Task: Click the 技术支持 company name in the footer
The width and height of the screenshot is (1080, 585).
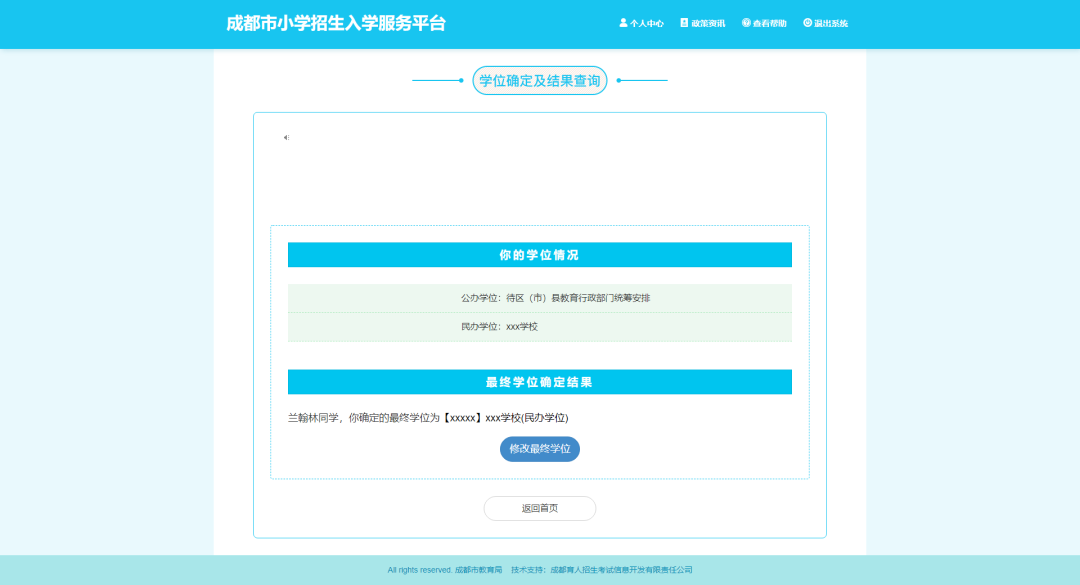Action: [x=621, y=570]
